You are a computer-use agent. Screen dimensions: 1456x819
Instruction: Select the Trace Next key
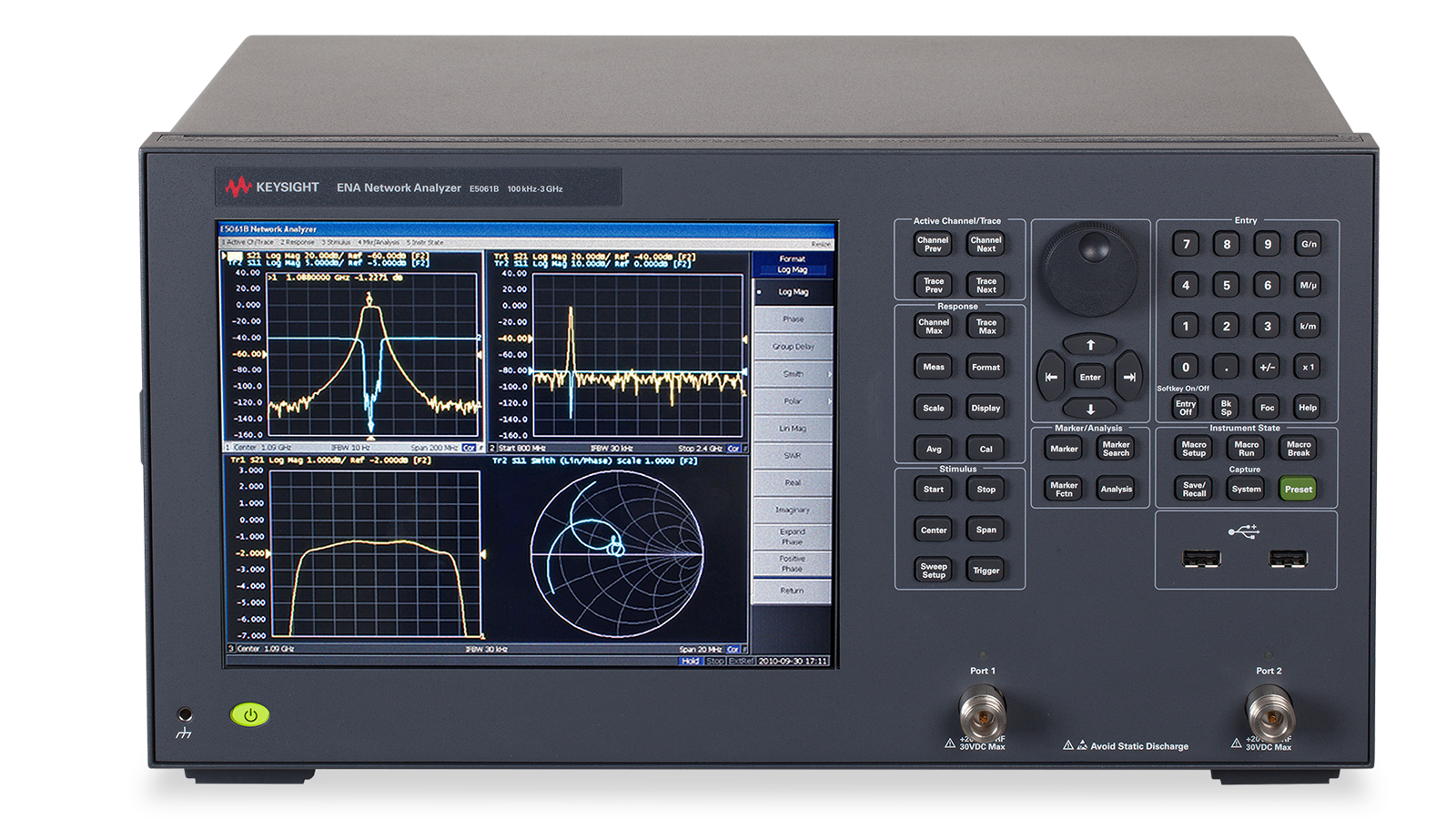coord(986,285)
